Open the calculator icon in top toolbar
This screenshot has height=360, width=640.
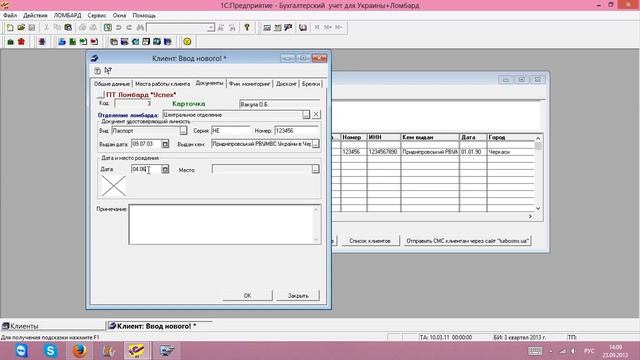click(x=267, y=27)
